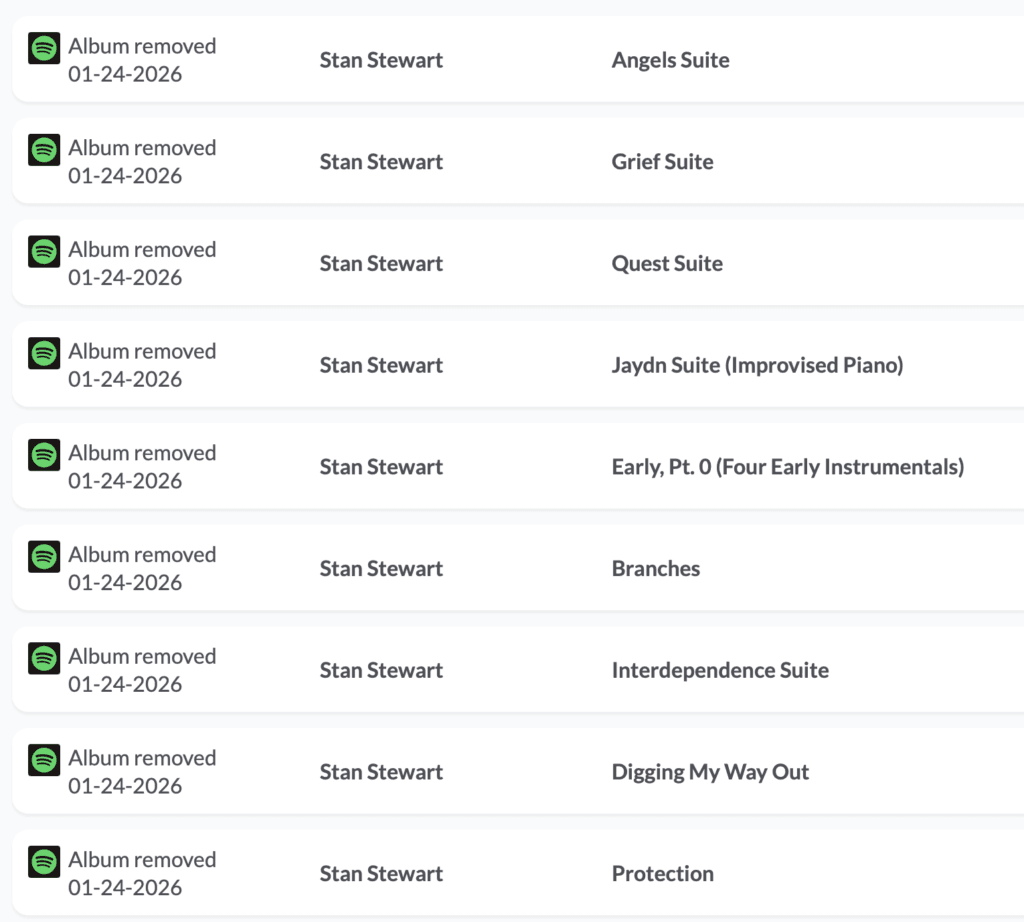This screenshot has height=922, width=1024.
Task: Click the Spotify icon next to Quest Suite
Action: point(43,251)
